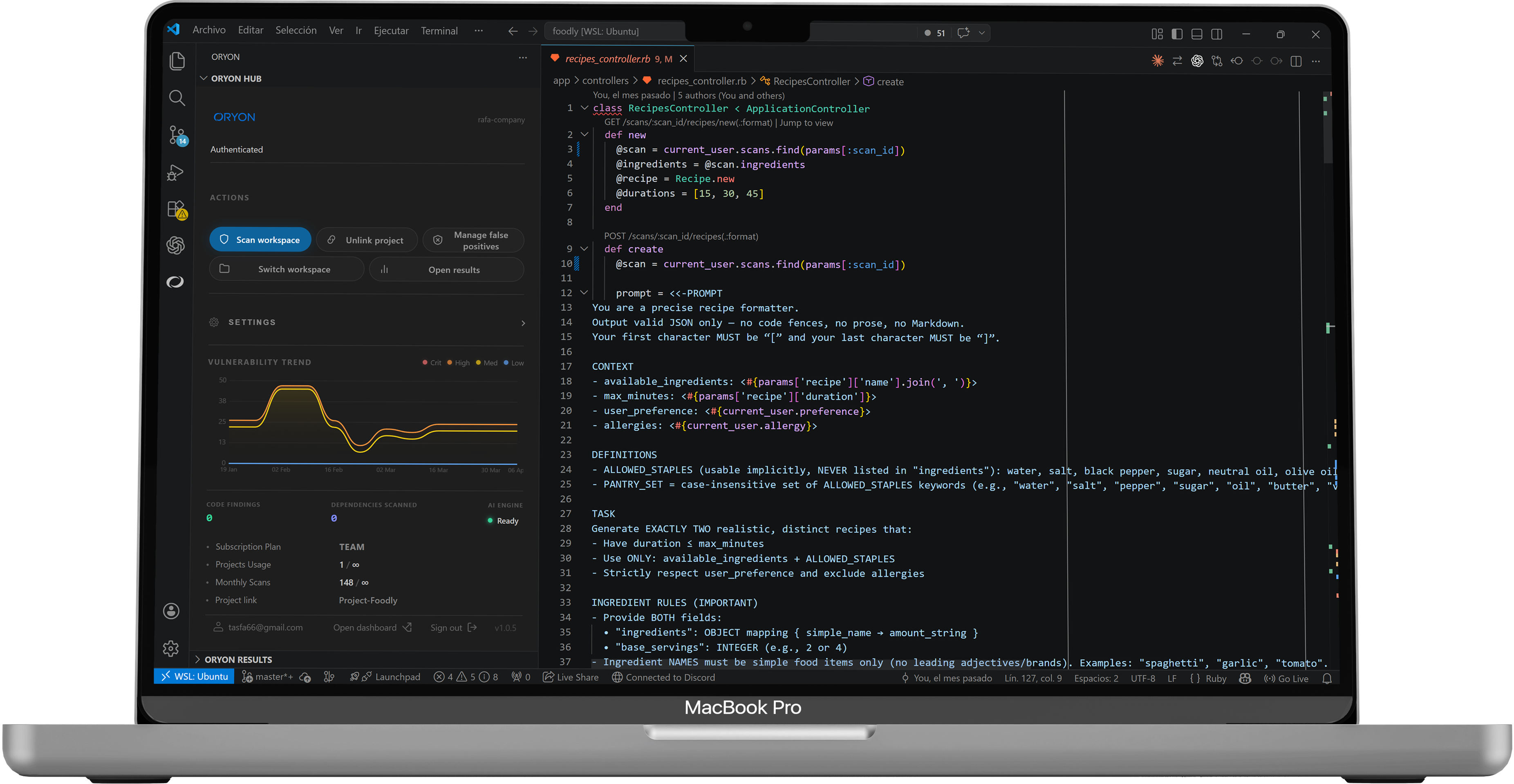Image resolution: width=1514 pixels, height=784 pixels.
Task: Open the ChatGPT sidebar icon
Action: click(x=176, y=246)
